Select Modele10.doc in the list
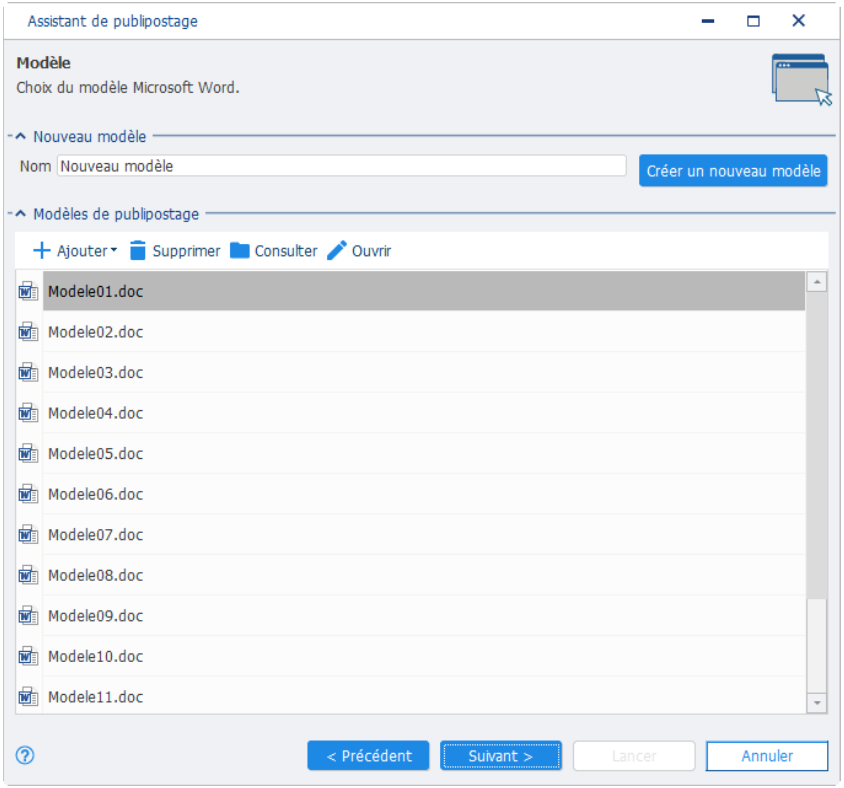 [424, 656]
